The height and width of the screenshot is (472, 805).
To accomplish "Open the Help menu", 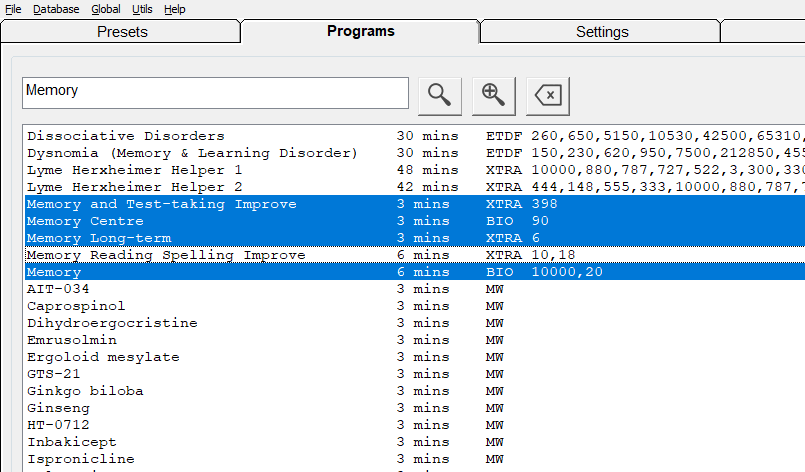I will (x=175, y=9).
